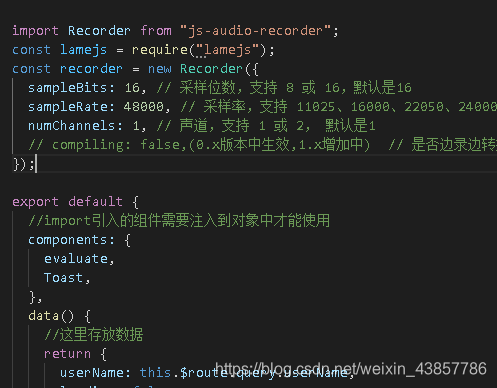The height and width of the screenshot is (388, 497).
Task: Click the import Recorder identifier
Action: [x=99, y=31]
